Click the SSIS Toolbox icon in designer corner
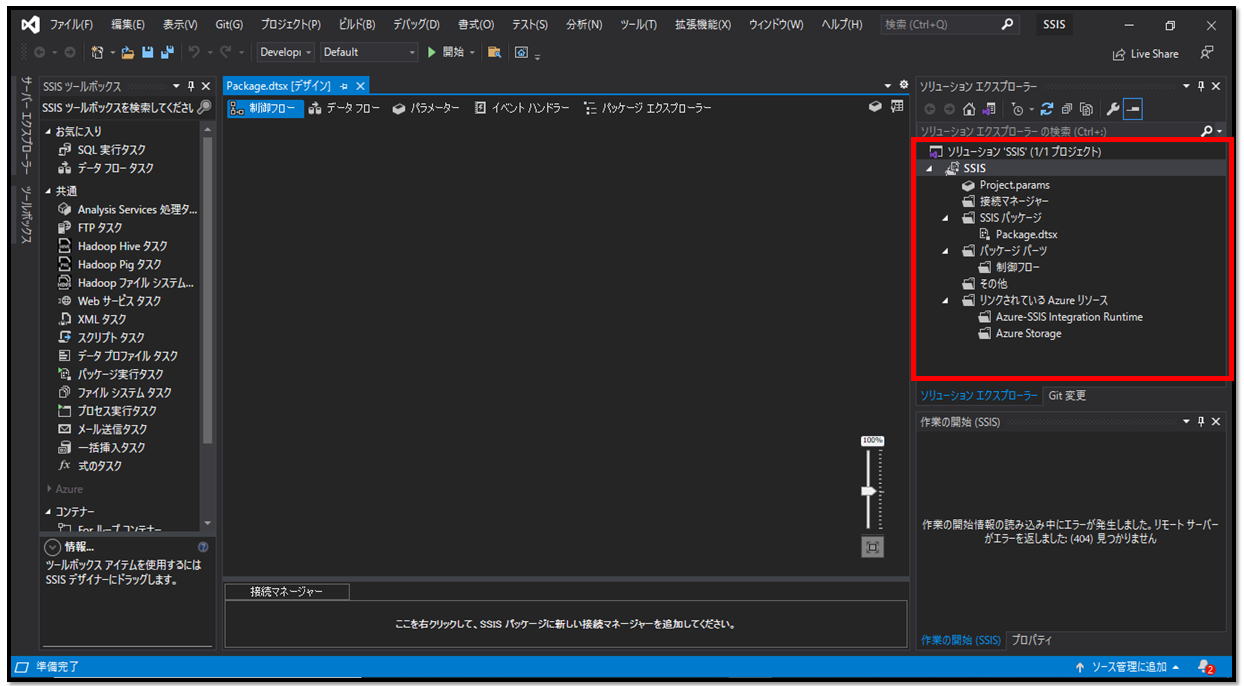Image resolution: width=1244 pixels, height=686 pixels. [874, 107]
